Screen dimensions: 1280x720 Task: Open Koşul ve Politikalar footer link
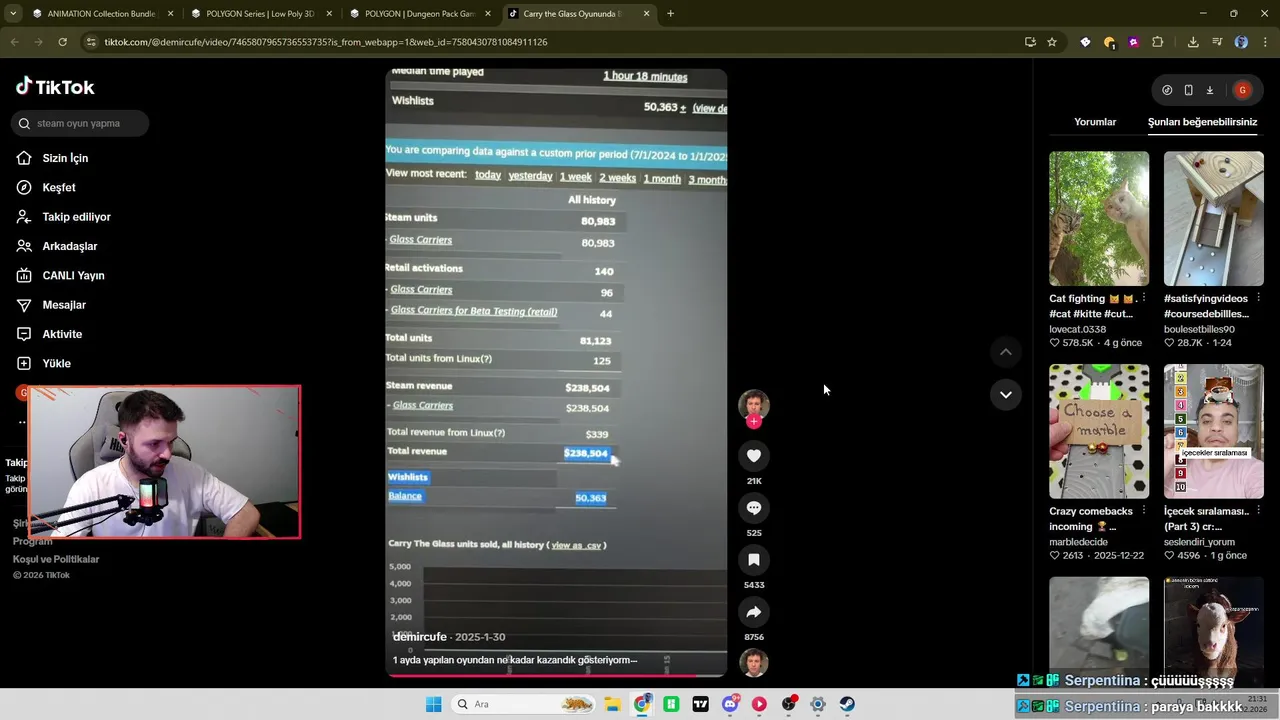(56, 559)
